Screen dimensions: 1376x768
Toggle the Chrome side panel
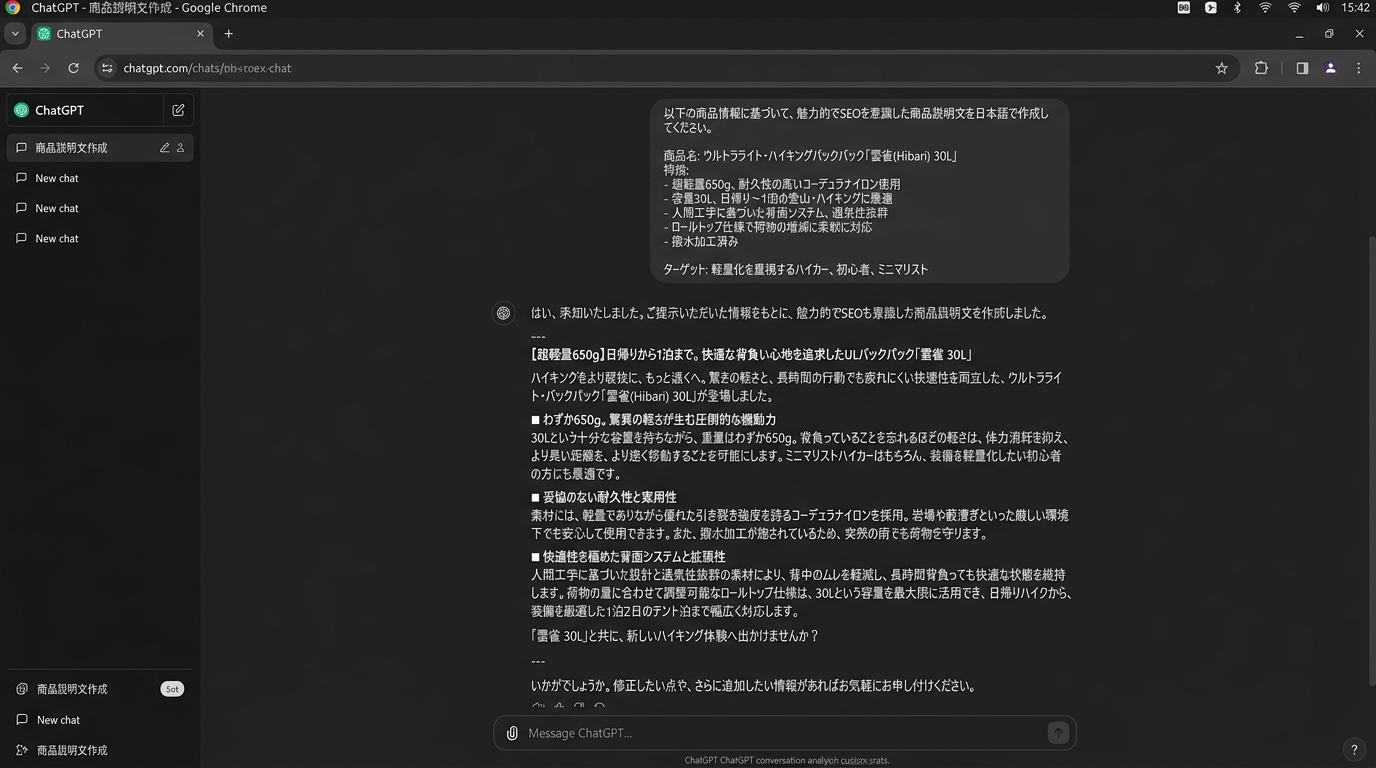pyautogui.click(x=1302, y=68)
